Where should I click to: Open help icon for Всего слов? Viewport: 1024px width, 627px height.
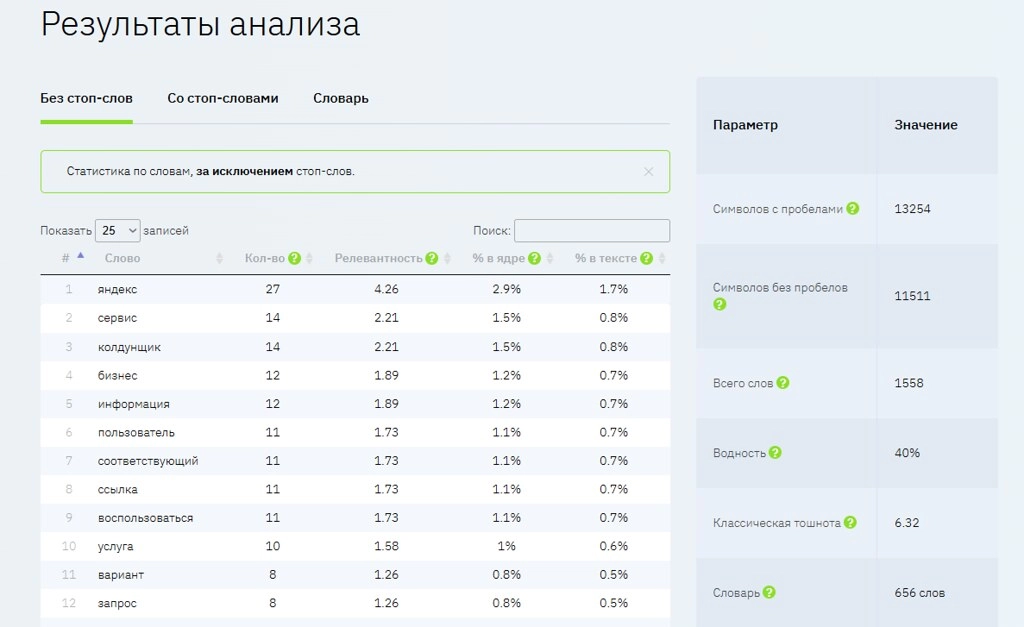(783, 383)
